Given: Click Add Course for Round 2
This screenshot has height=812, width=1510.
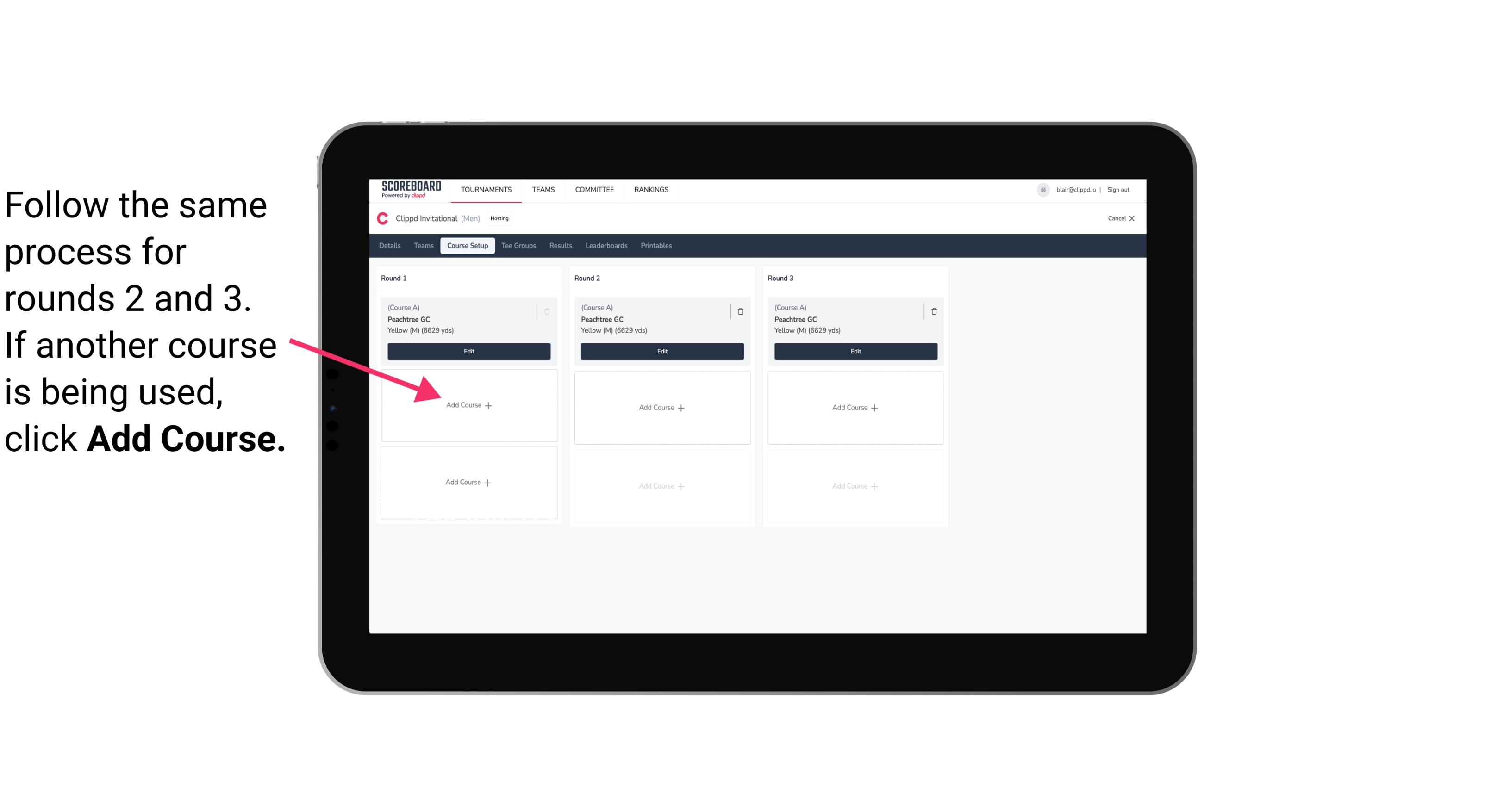Looking at the screenshot, I should (x=661, y=407).
